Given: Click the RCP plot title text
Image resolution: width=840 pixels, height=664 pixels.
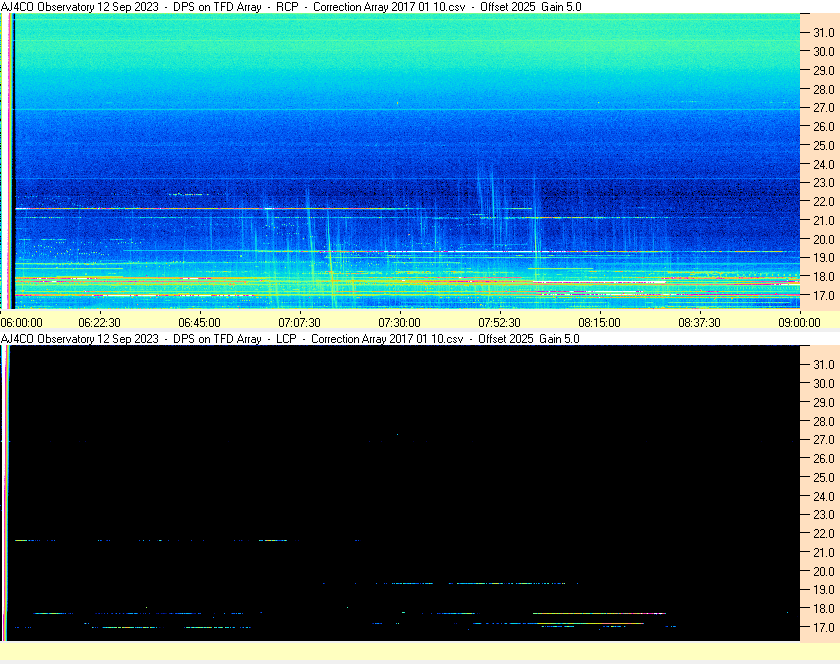Looking at the screenshot, I should click(291, 7).
